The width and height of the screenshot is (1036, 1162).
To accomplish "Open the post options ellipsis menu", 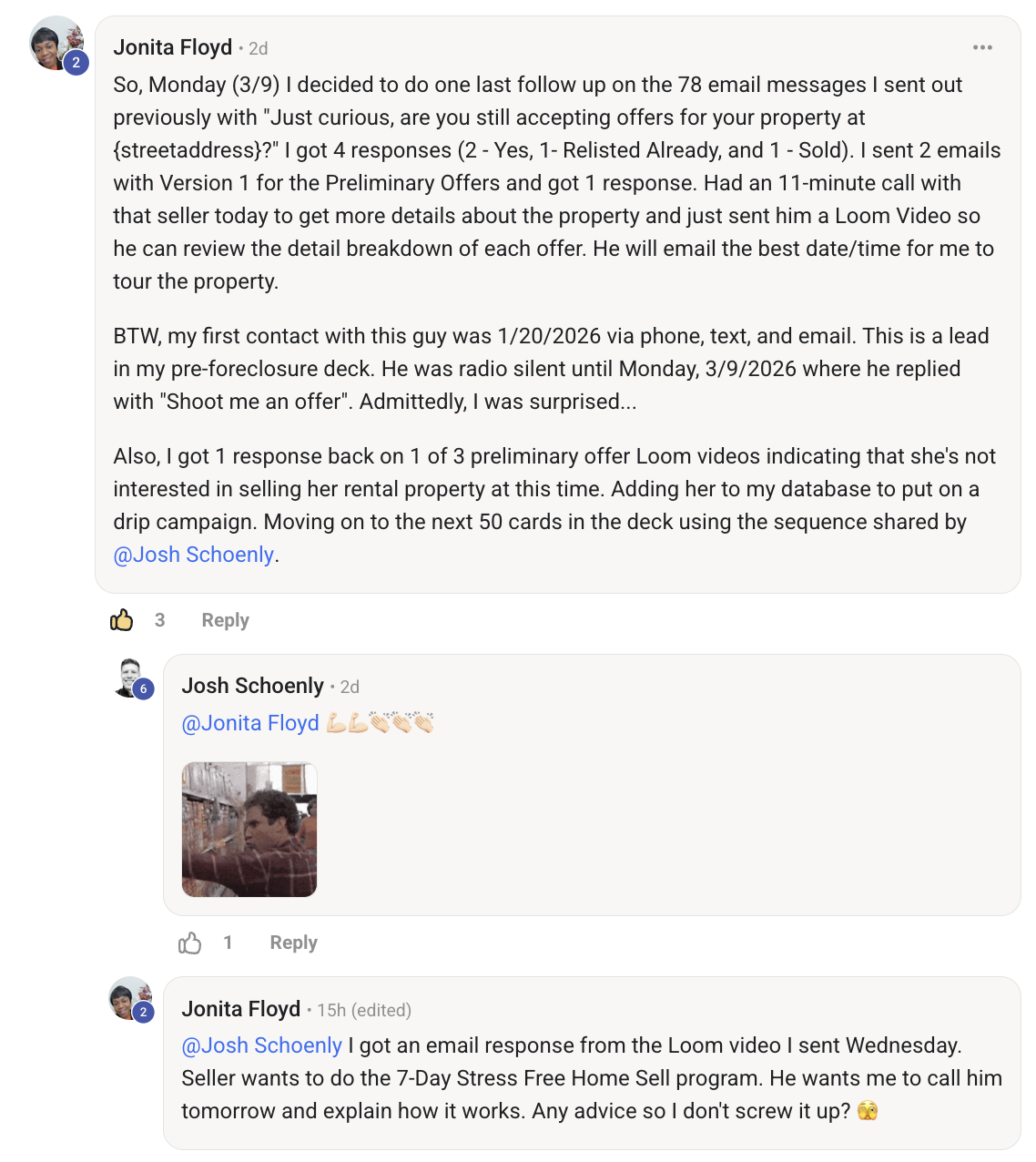I will tap(982, 47).
